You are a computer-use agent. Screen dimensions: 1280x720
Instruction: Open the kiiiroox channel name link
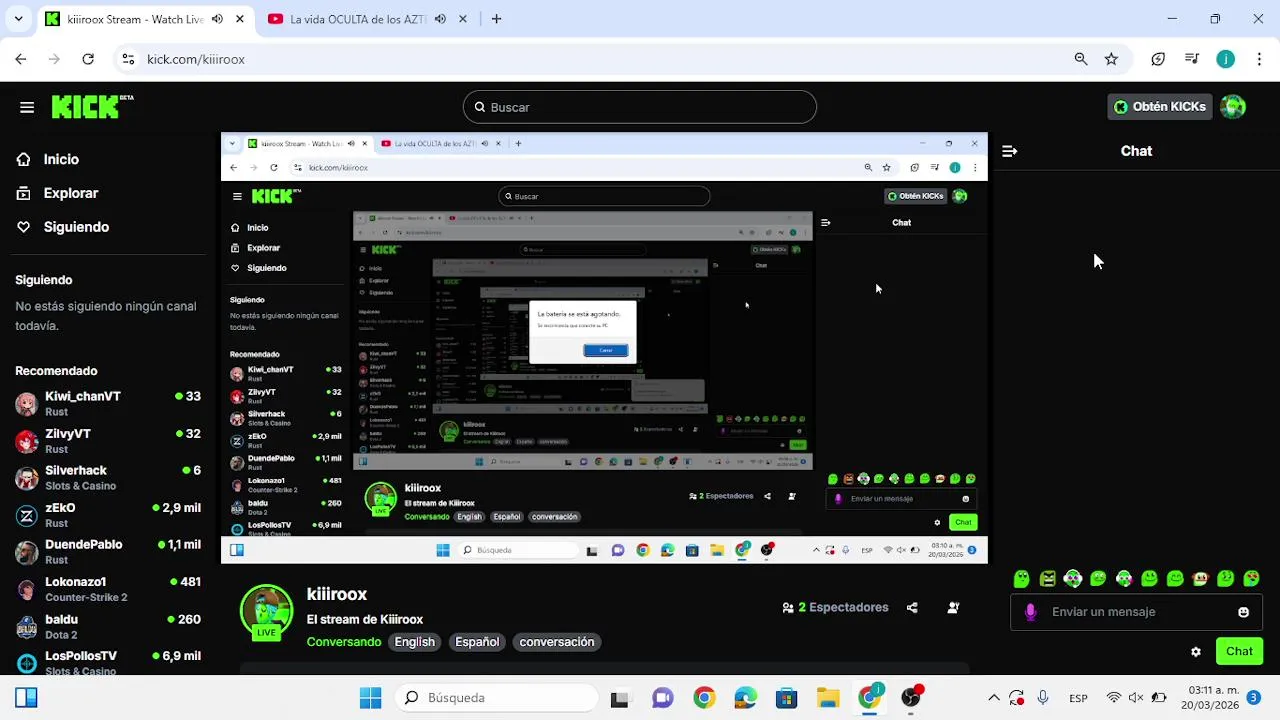pyautogui.click(x=337, y=594)
